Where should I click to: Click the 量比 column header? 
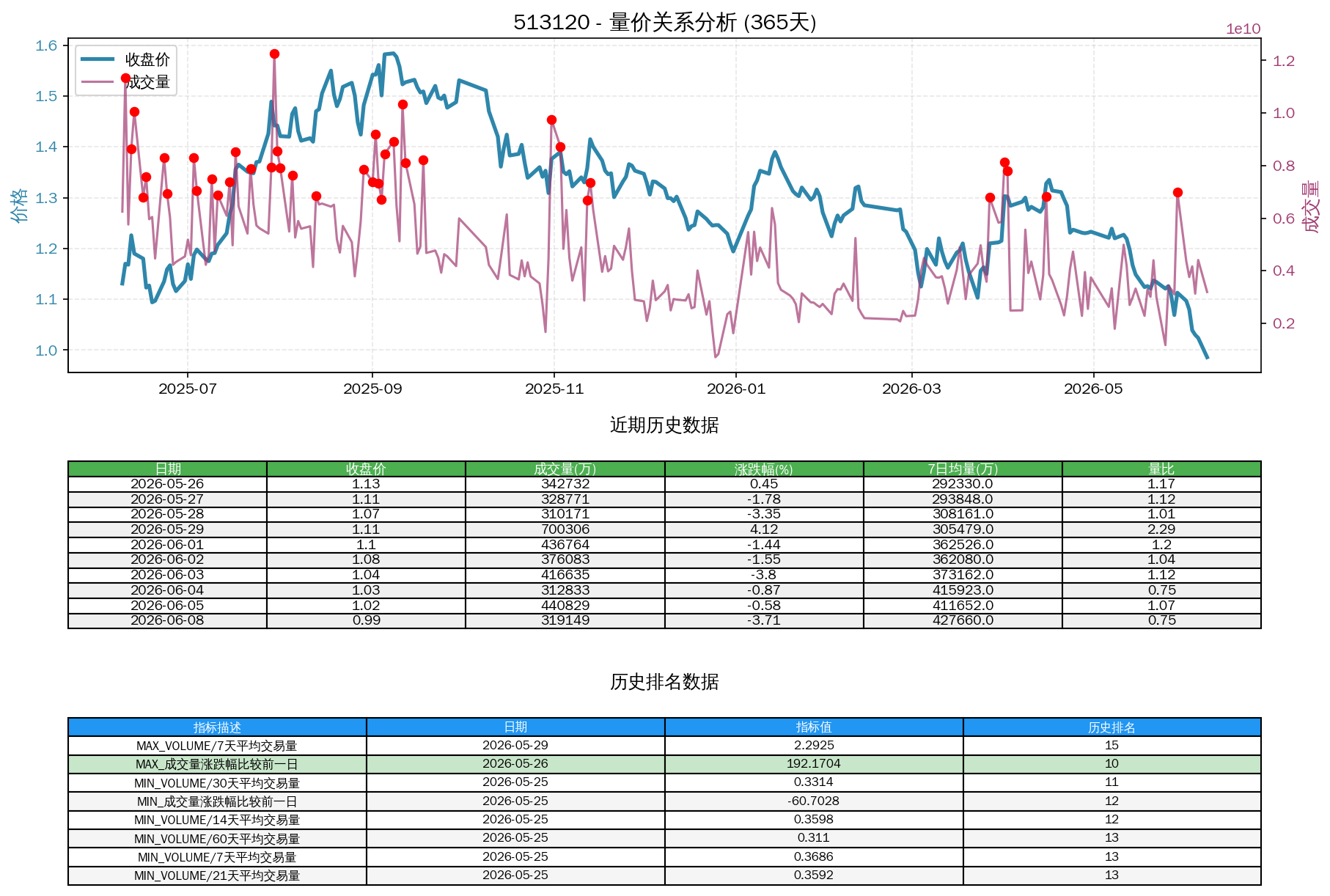pyautogui.click(x=1161, y=469)
